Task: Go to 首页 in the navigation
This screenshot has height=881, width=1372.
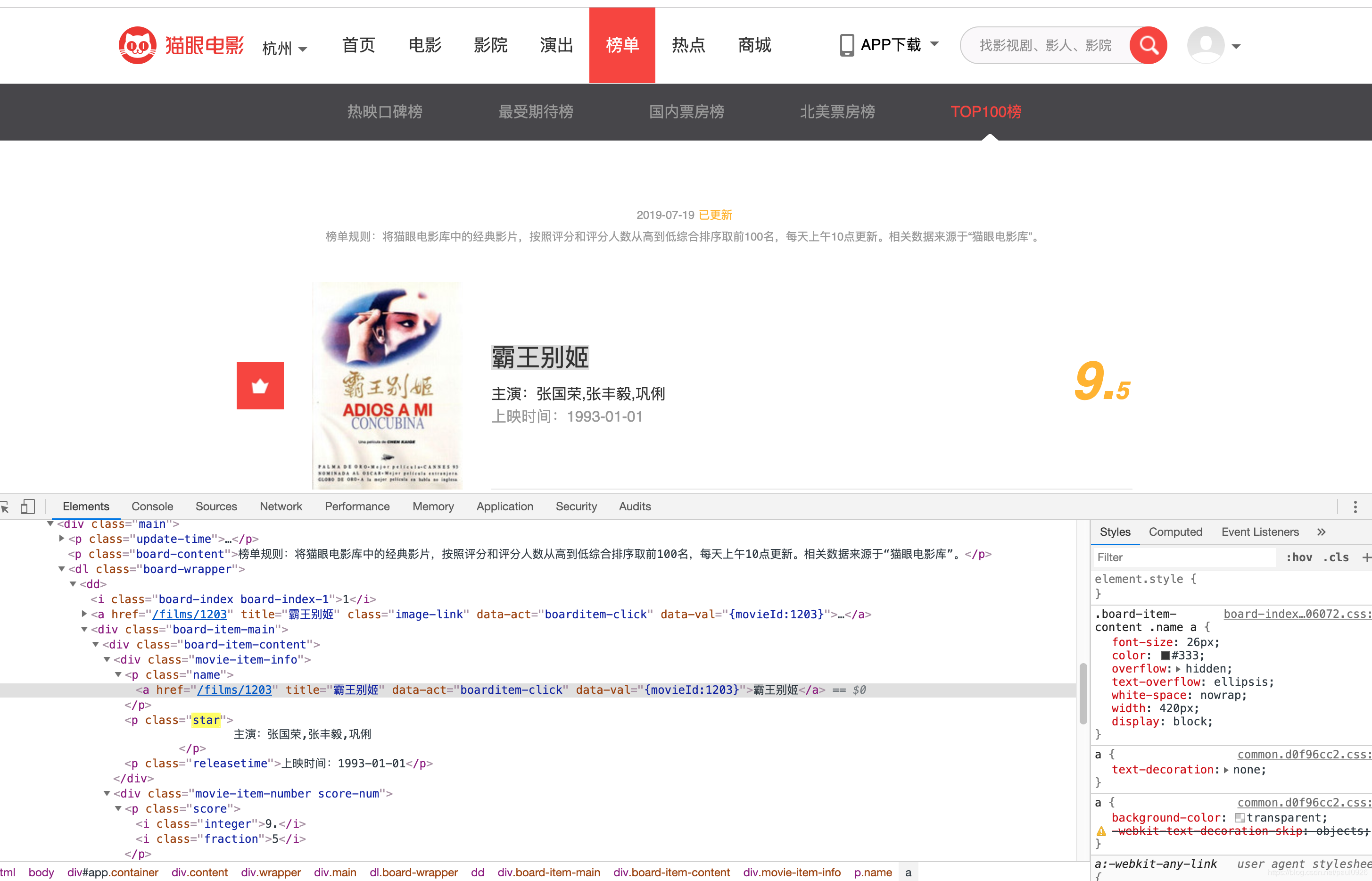Action: point(359,45)
